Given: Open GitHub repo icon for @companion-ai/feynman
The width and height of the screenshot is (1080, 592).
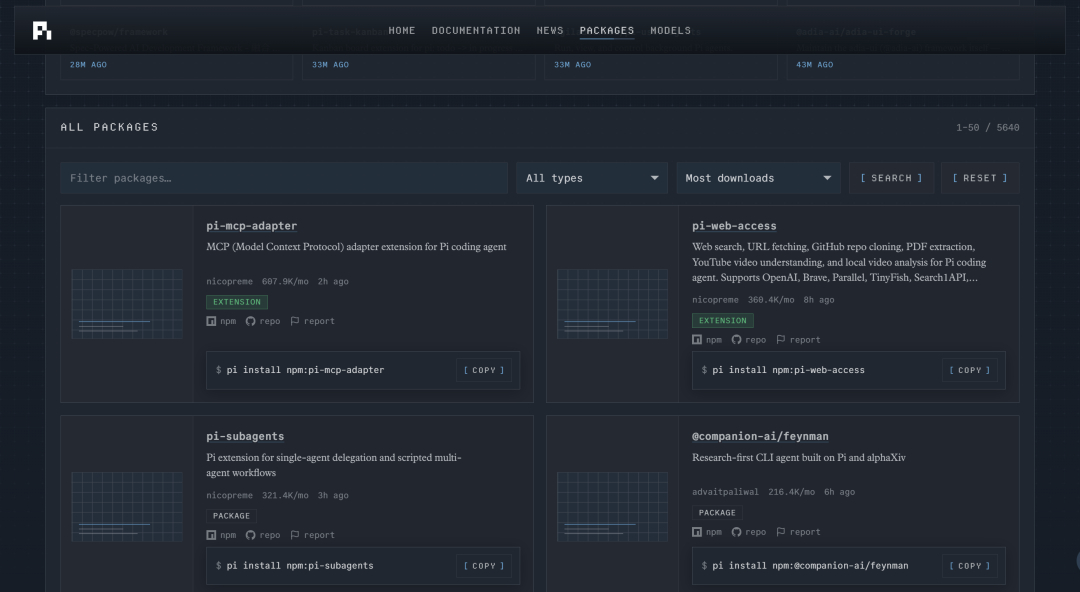Looking at the screenshot, I should point(749,532).
